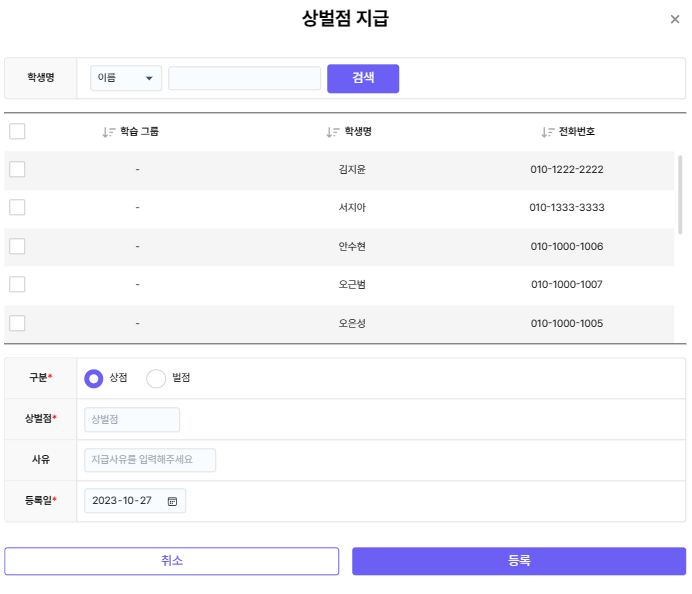Check the row for 오근범
692x594 pixels.
coord(17,284)
